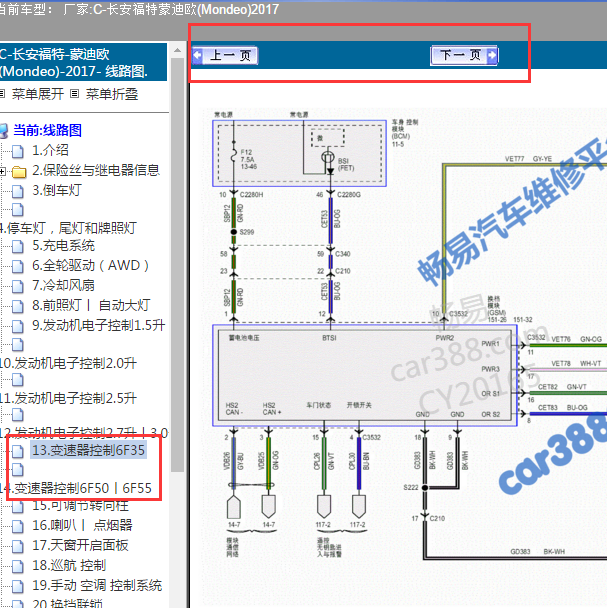Image resolution: width=607 pixels, height=608 pixels.
Task: Expand the 2.保险丝与继电器信息 folder node
Action: click(x=2, y=171)
